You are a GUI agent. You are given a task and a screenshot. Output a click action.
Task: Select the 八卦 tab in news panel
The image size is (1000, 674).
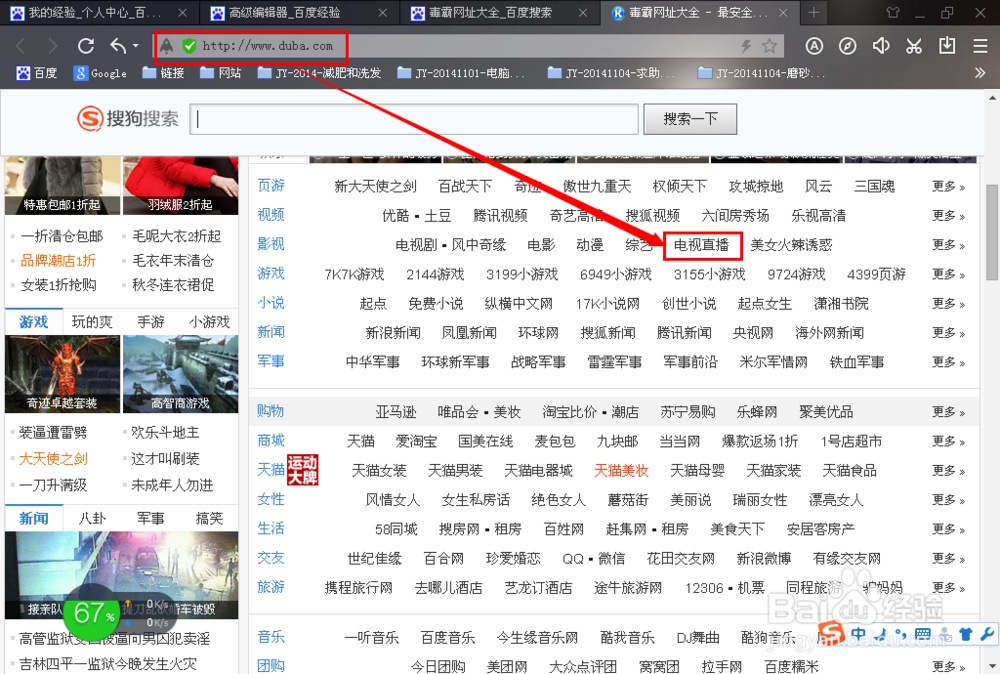(x=92, y=517)
